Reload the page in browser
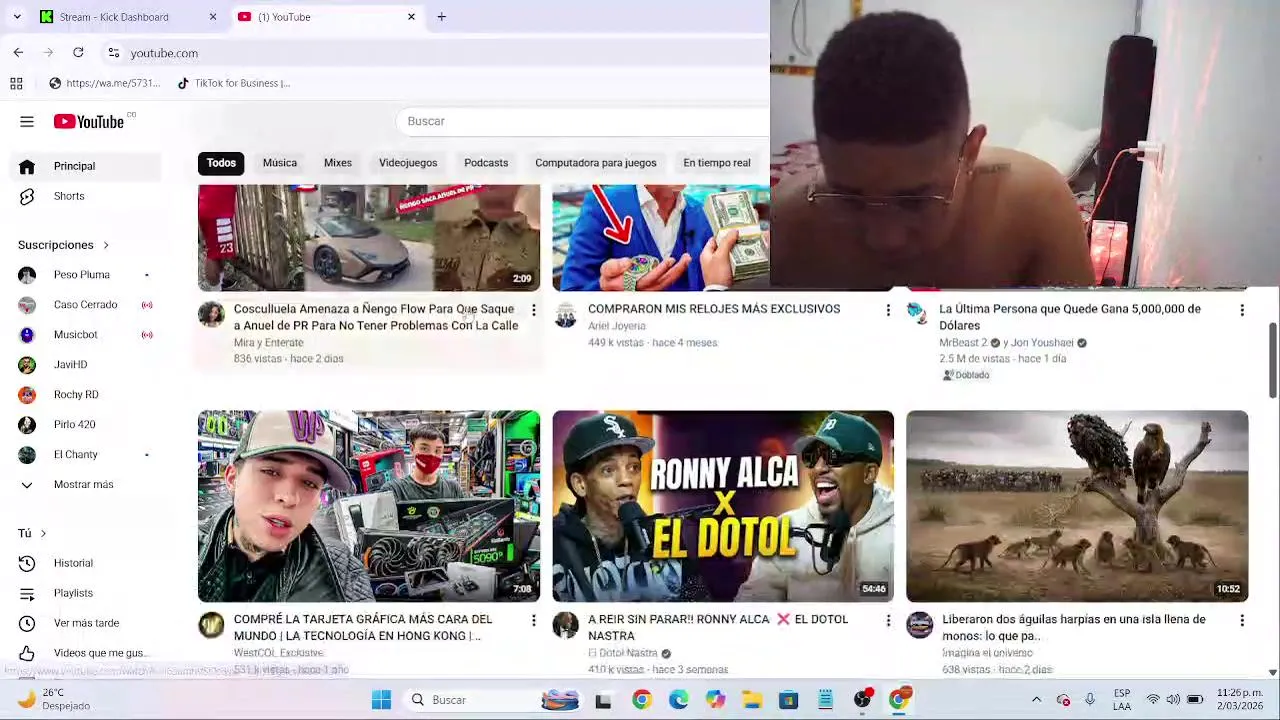This screenshot has width=1280, height=720. click(x=78, y=52)
